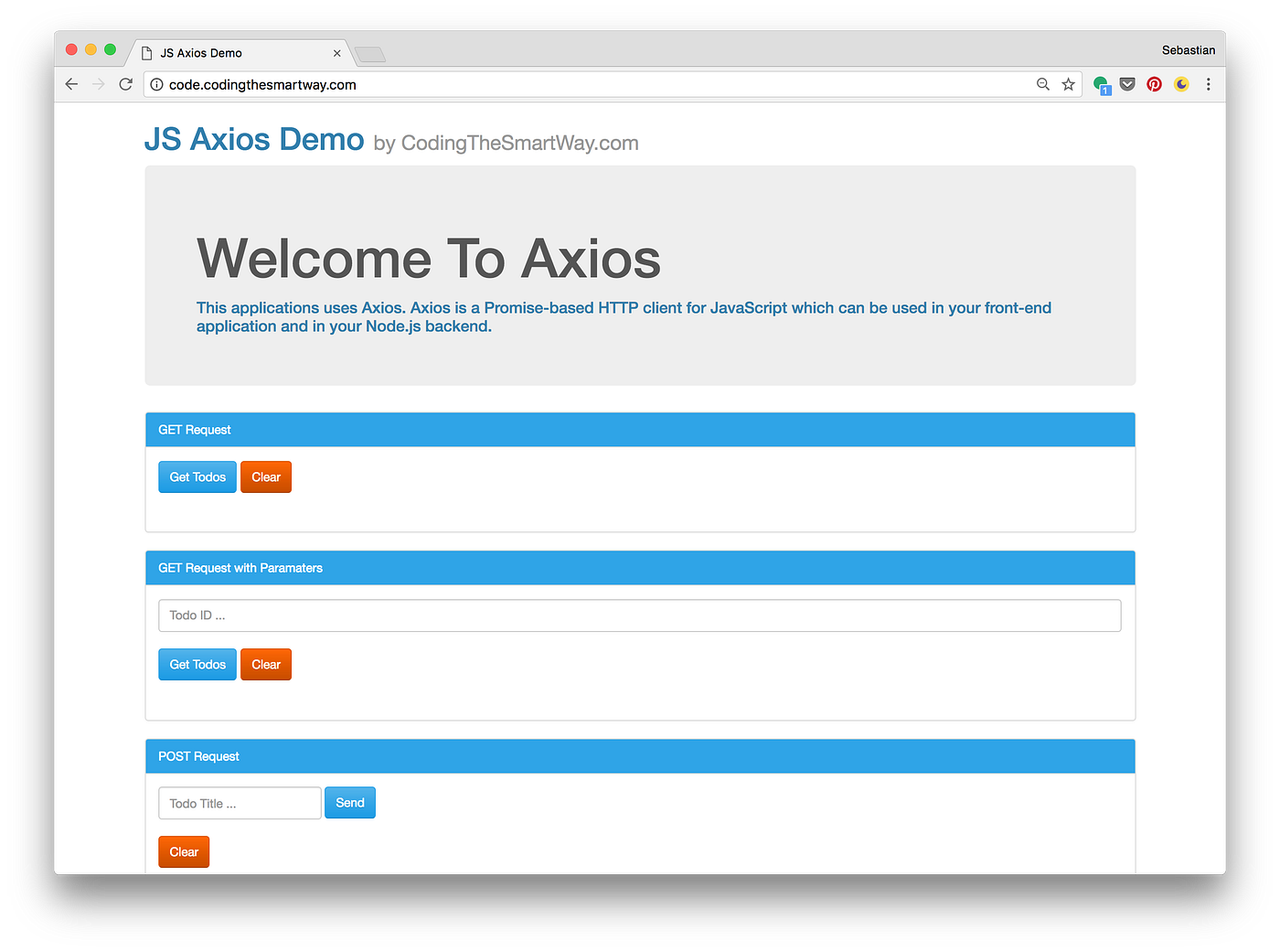Image resolution: width=1280 pixels, height=952 pixels.
Task: Open the page zoom magnifier icon
Action: coord(1042,83)
